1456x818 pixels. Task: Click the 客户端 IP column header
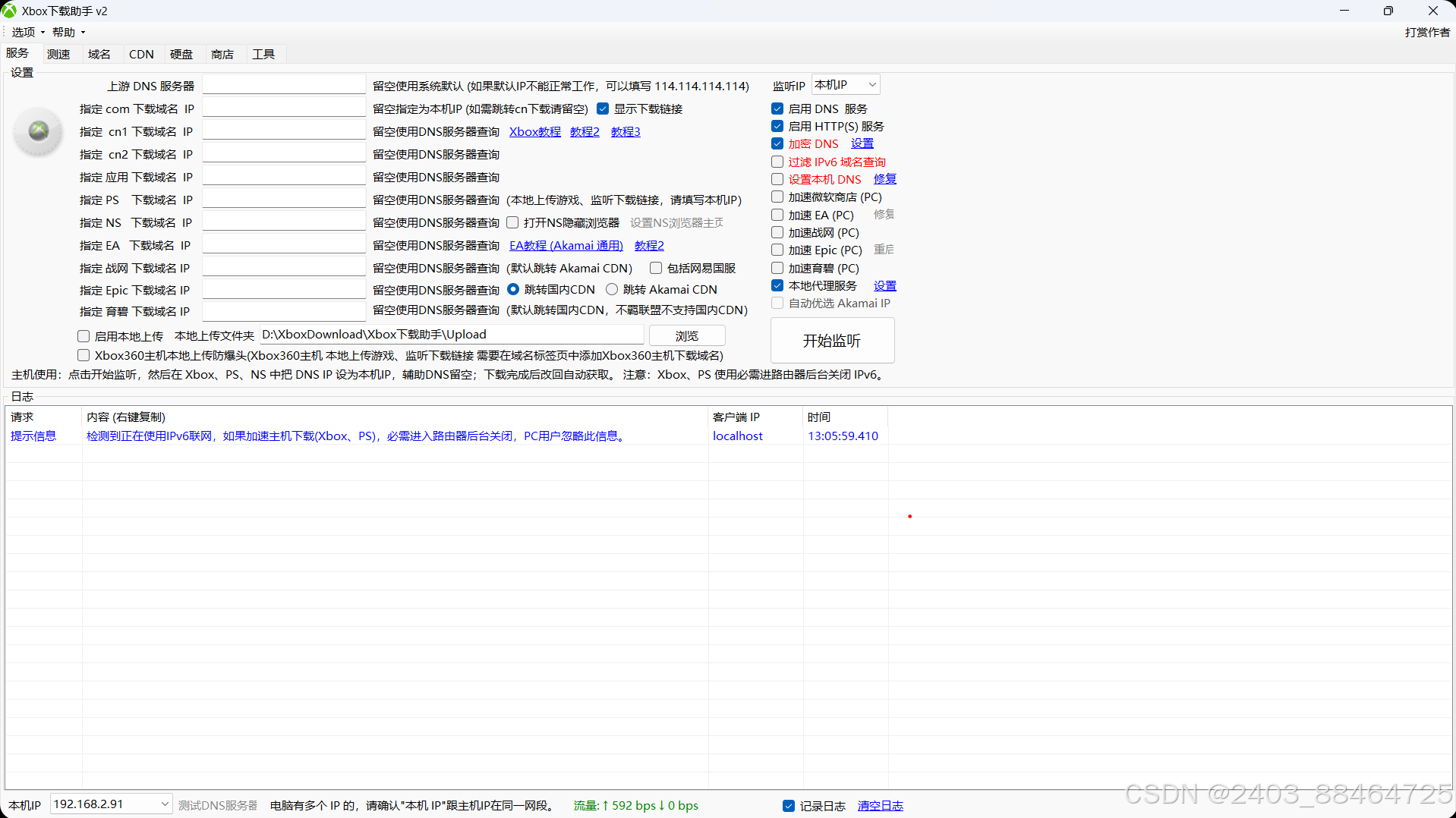[755, 417]
